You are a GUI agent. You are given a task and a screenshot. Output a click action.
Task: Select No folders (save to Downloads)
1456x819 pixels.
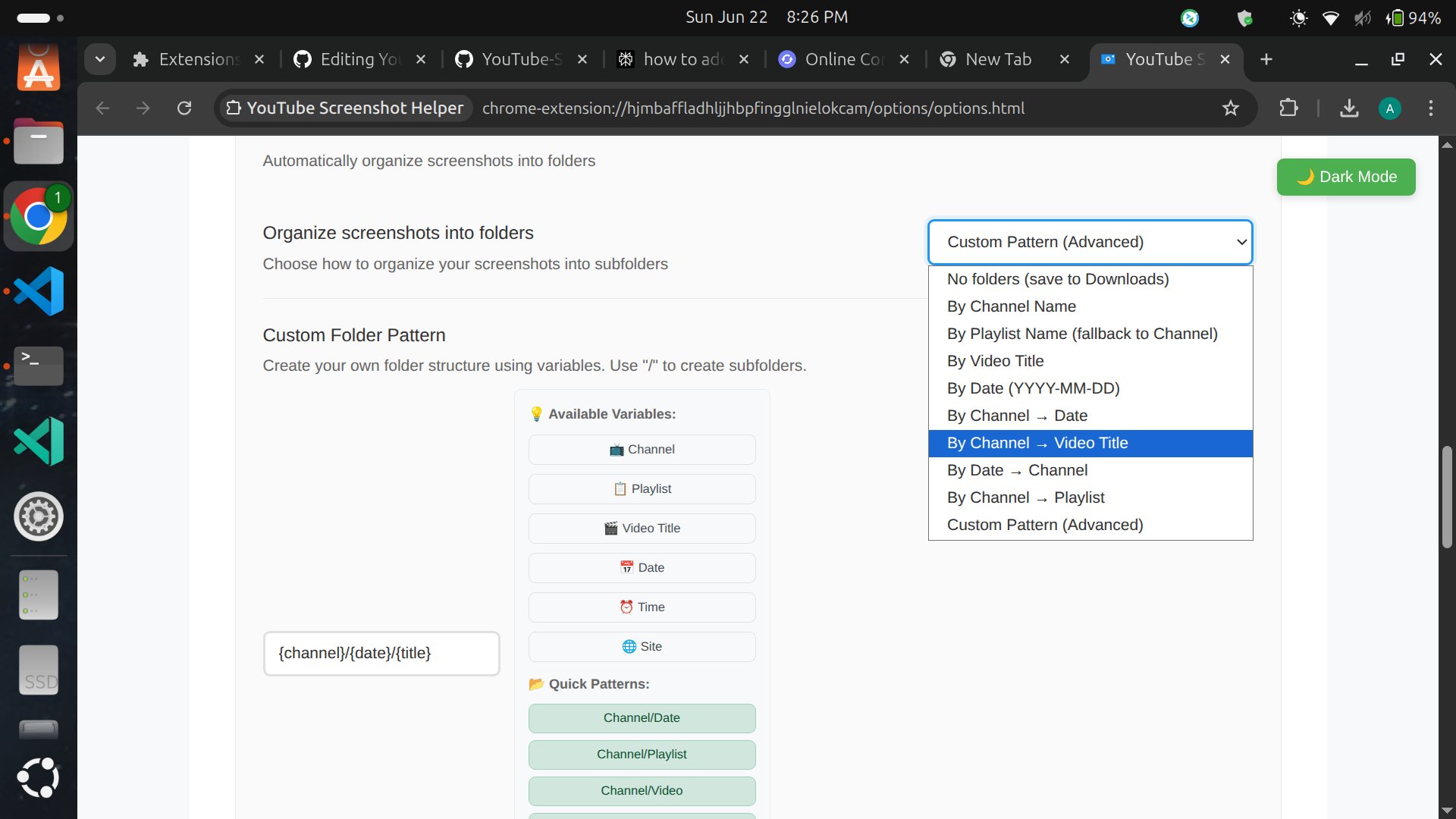pos(1090,279)
